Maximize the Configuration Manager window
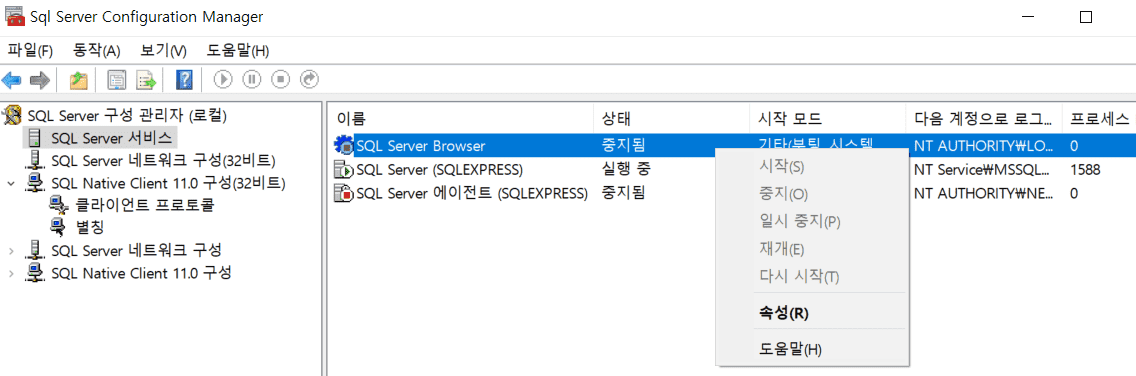This screenshot has width=1136, height=376. 1085,17
